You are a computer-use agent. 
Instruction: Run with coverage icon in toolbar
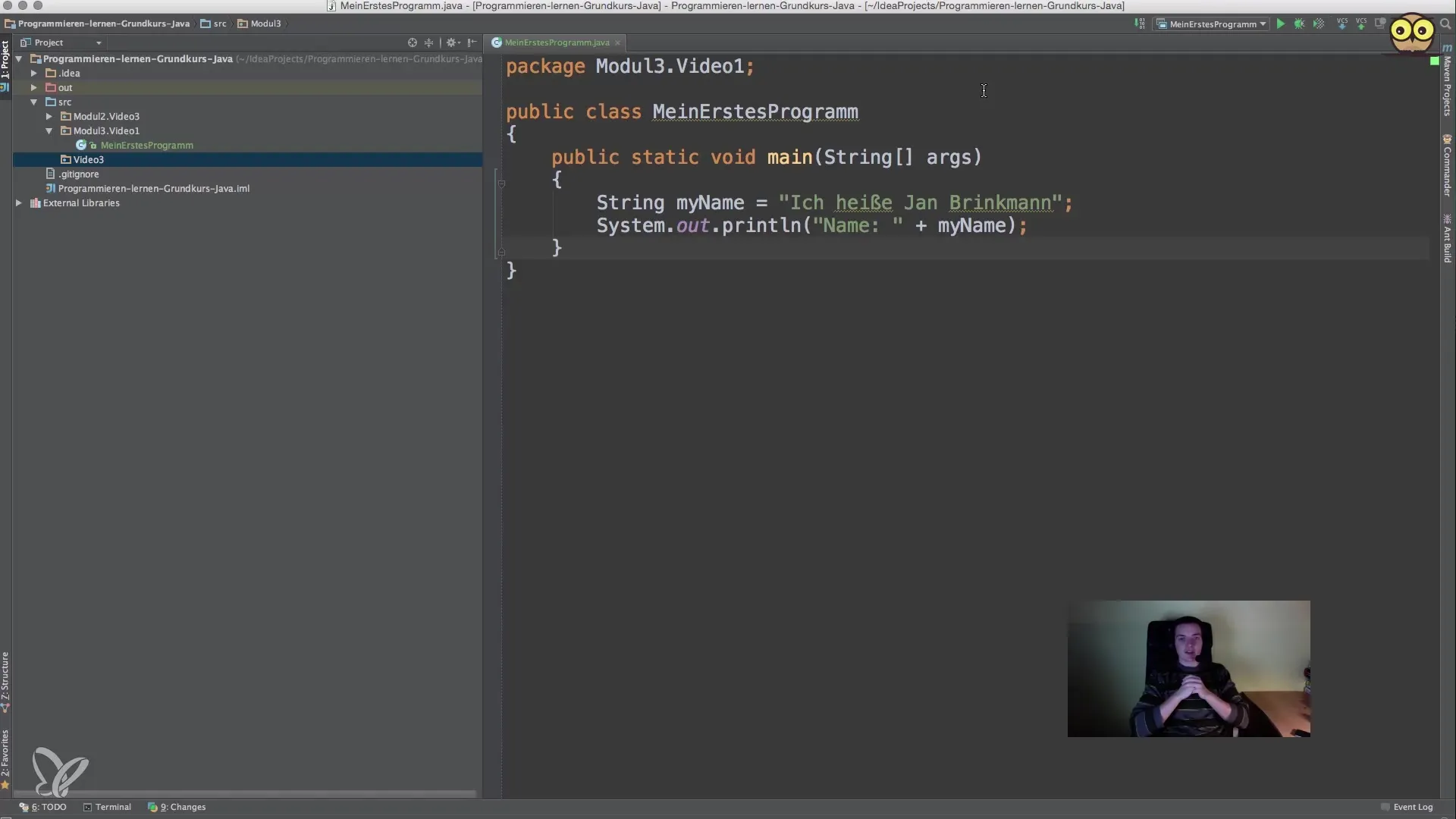coord(1319,24)
